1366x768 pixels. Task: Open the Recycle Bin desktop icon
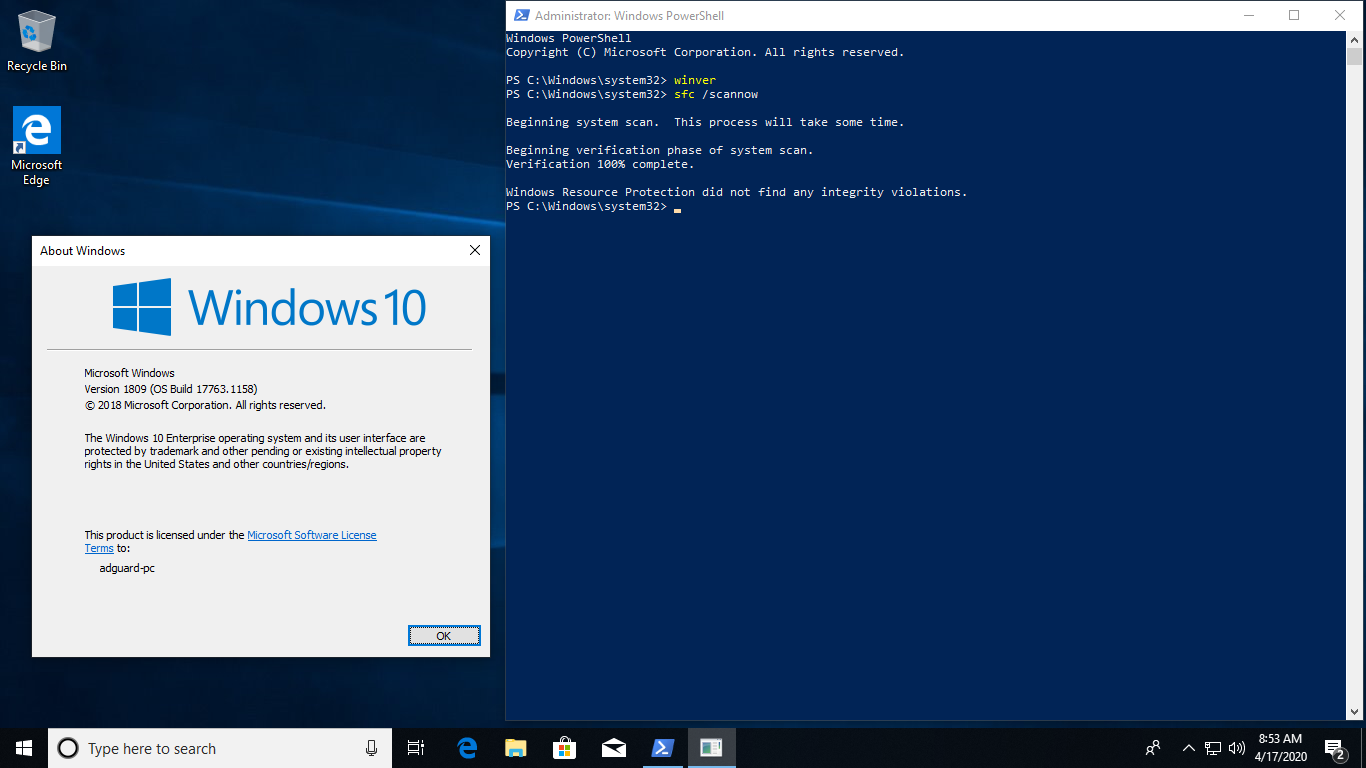pos(37,41)
